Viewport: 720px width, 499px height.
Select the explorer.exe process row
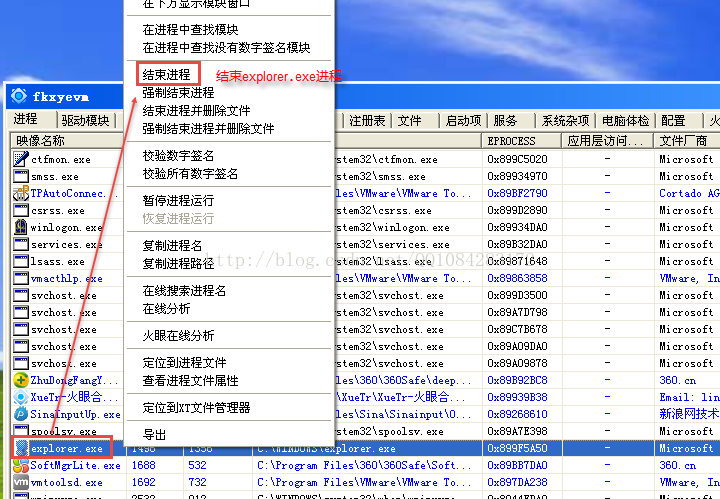(365, 448)
